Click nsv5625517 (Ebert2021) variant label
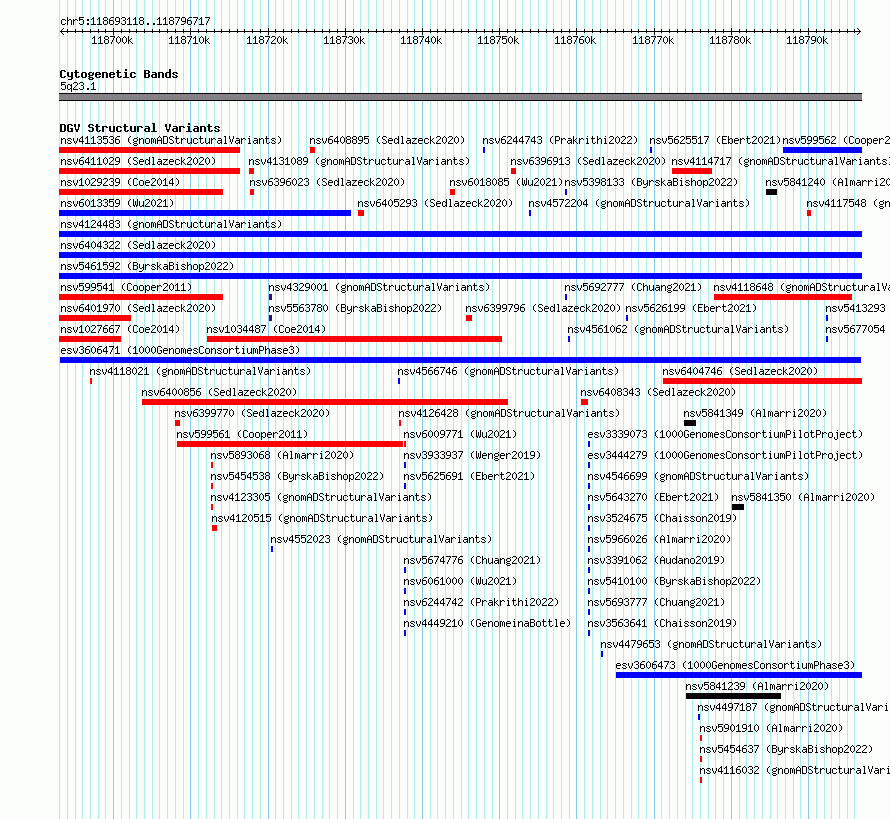 715,140
